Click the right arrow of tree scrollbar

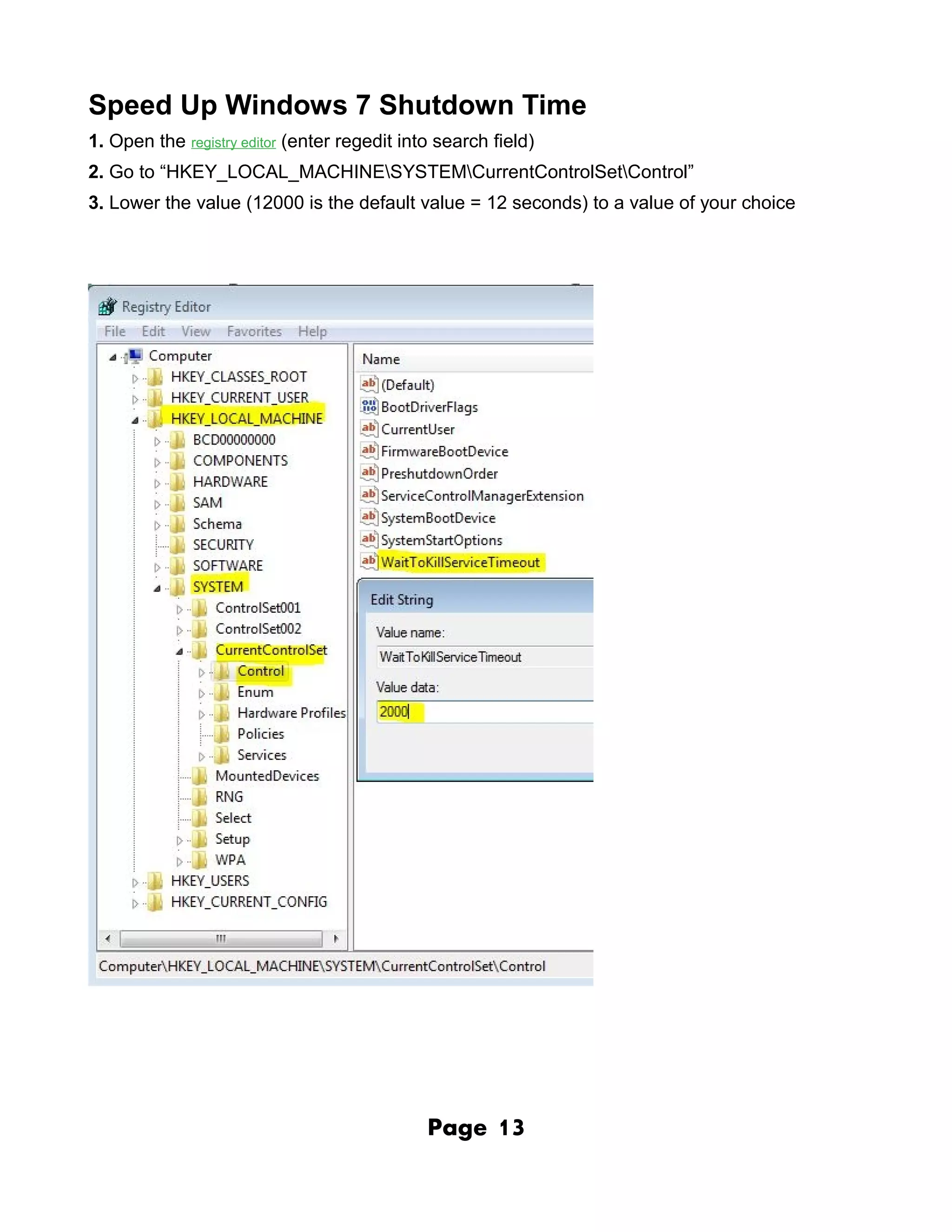pos(336,939)
